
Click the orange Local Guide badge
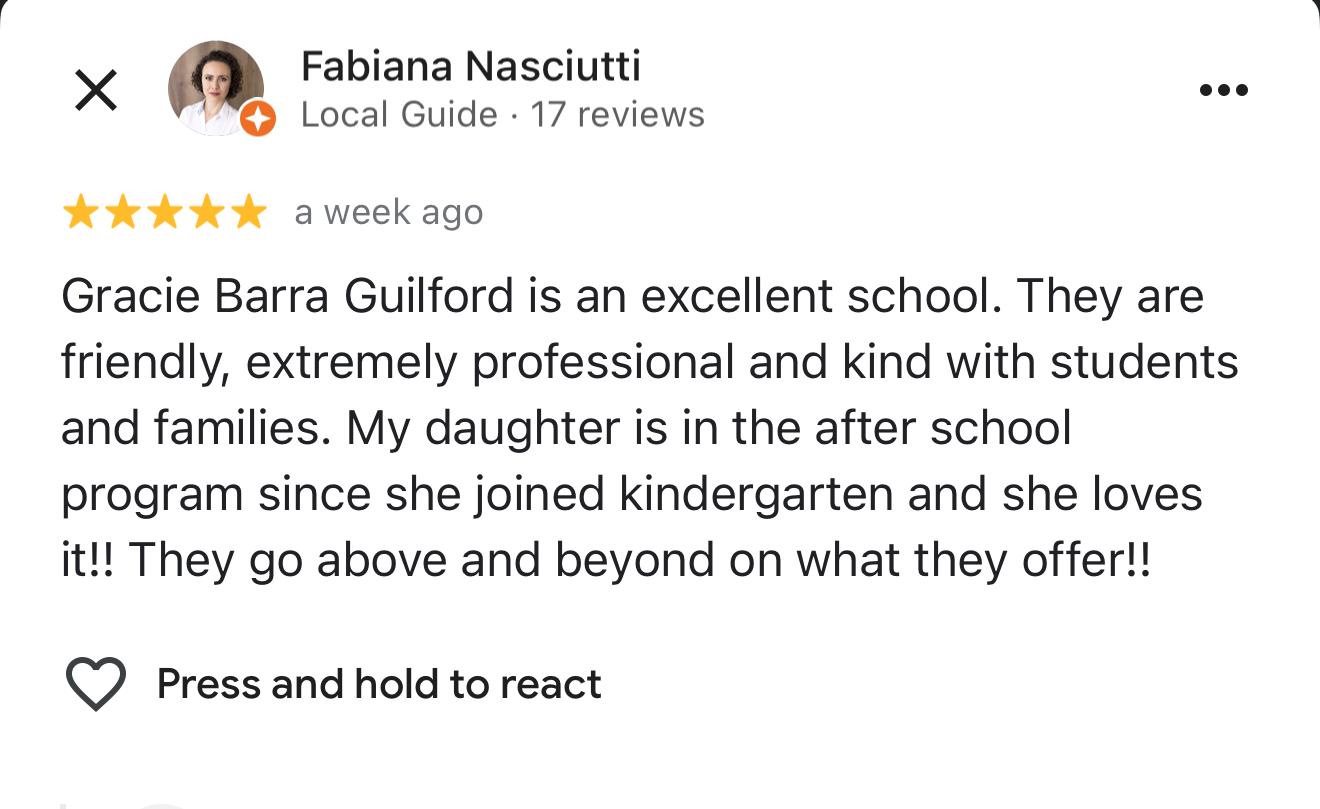[x=259, y=118]
